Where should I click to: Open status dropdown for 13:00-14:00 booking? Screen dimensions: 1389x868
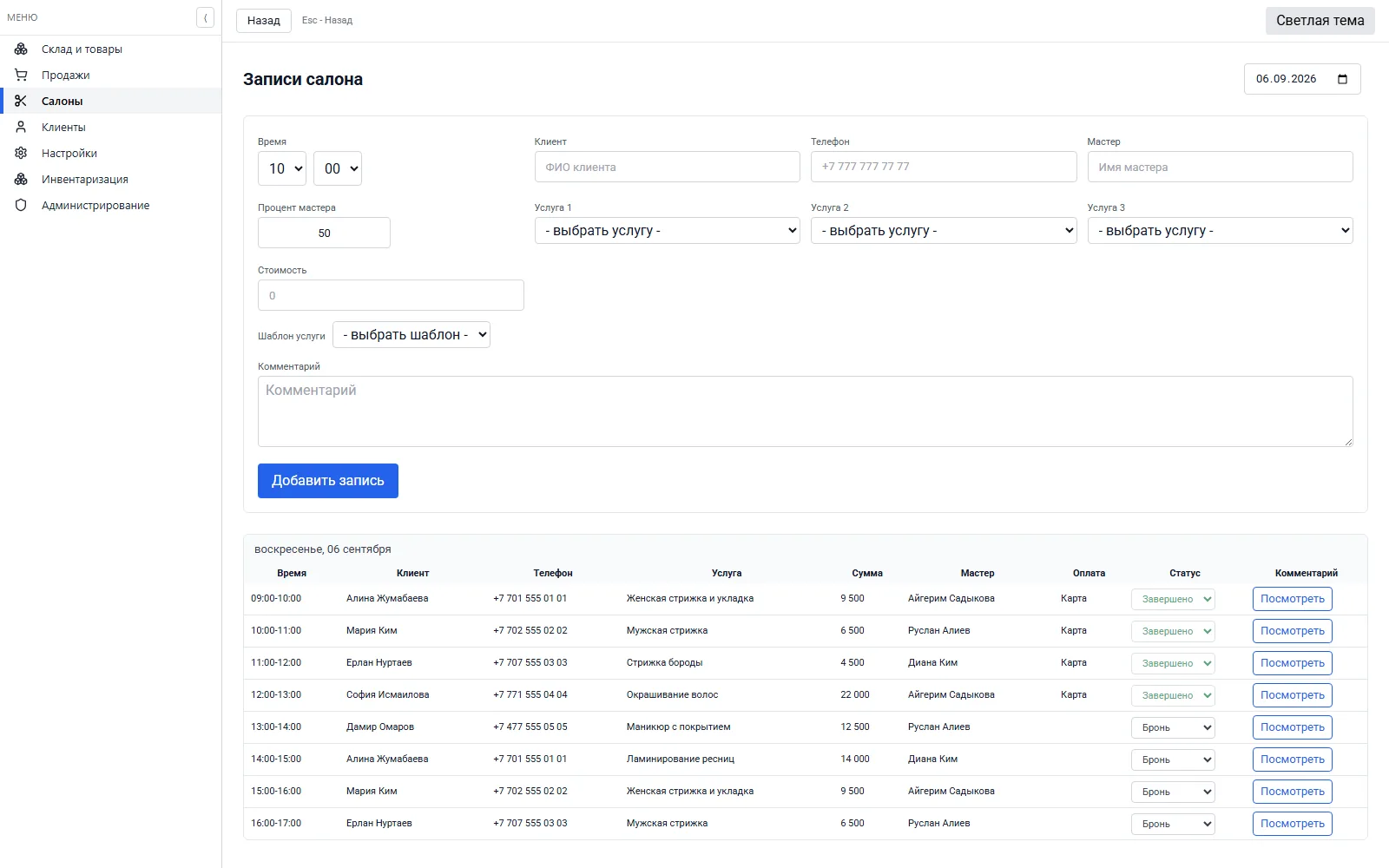(x=1173, y=727)
